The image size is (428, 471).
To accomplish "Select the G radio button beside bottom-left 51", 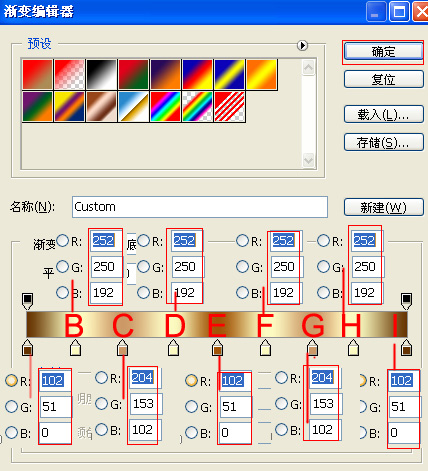I will [11, 406].
